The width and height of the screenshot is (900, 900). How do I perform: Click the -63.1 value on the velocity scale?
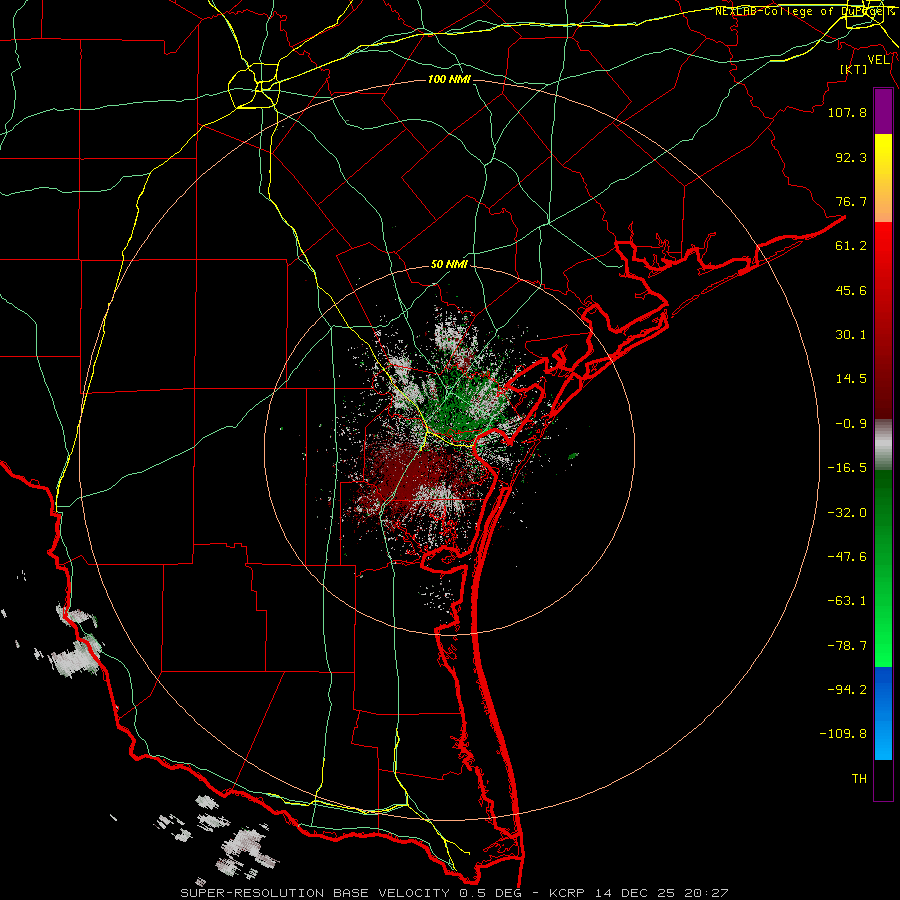click(847, 601)
